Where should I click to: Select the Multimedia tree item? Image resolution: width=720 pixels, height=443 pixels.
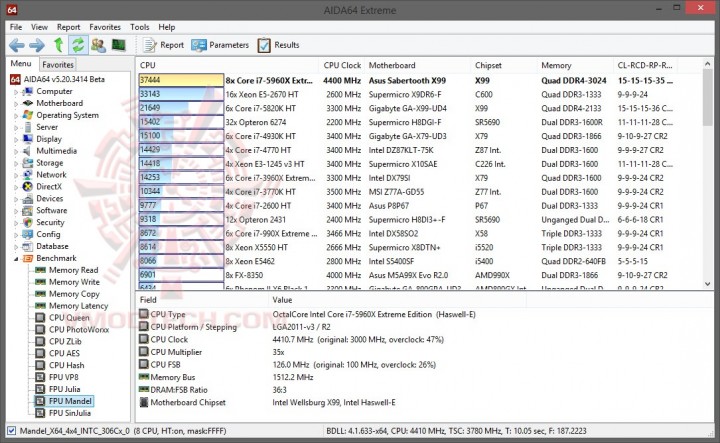56,151
